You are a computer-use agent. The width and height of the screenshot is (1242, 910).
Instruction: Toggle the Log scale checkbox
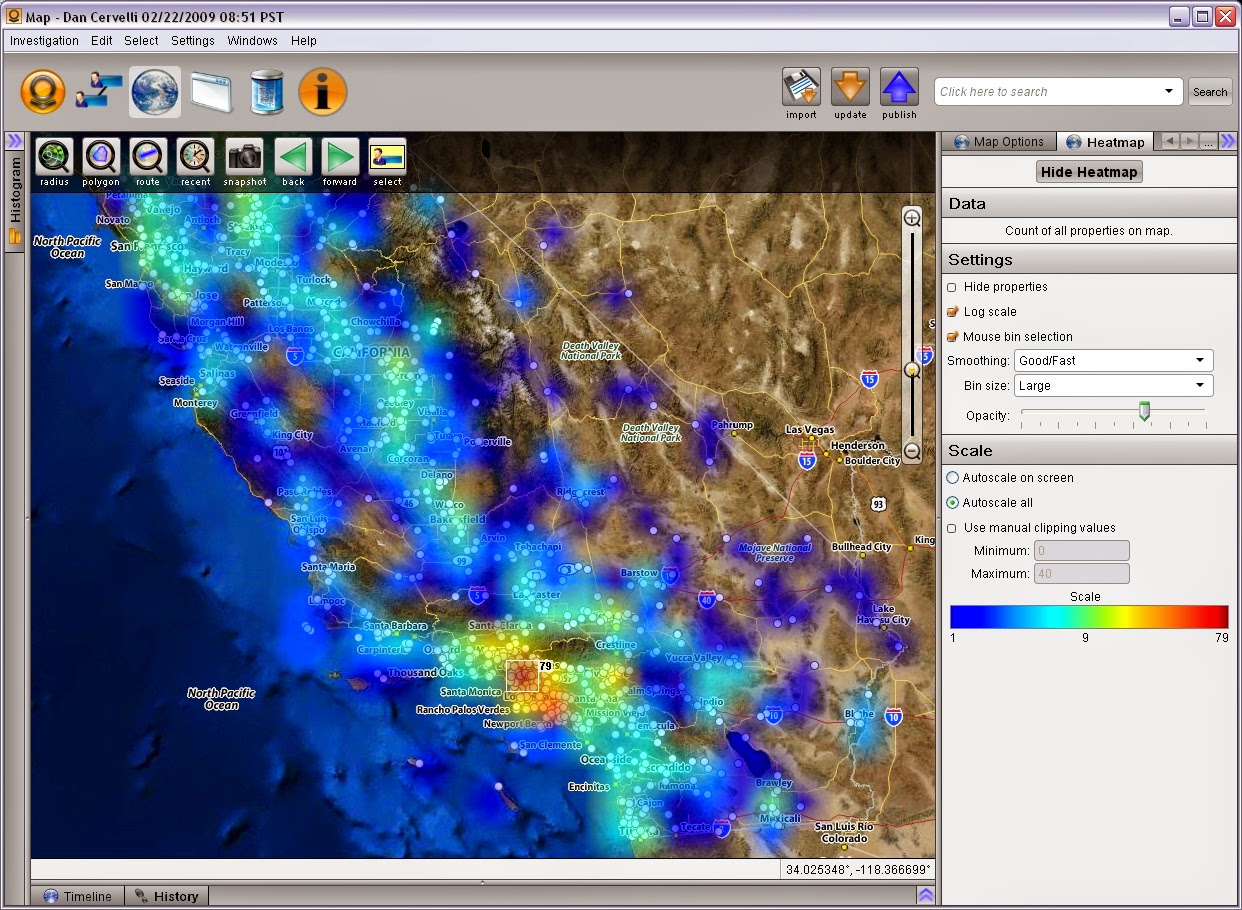pos(952,312)
